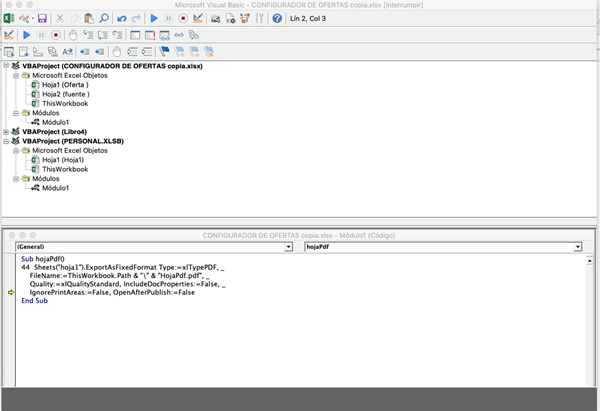Click the Insert UserForm icon in the Standard toolbar
The image size is (600, 411).
tap(24, 18)
